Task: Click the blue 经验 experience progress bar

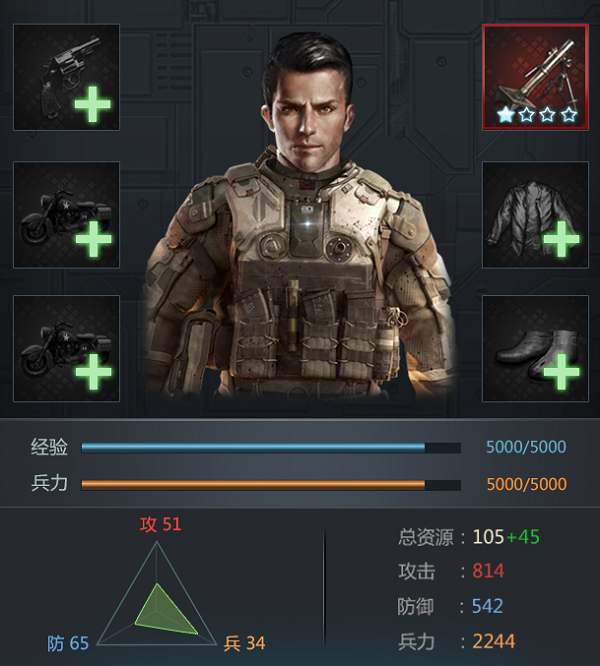Action: (x=271, y=448)
